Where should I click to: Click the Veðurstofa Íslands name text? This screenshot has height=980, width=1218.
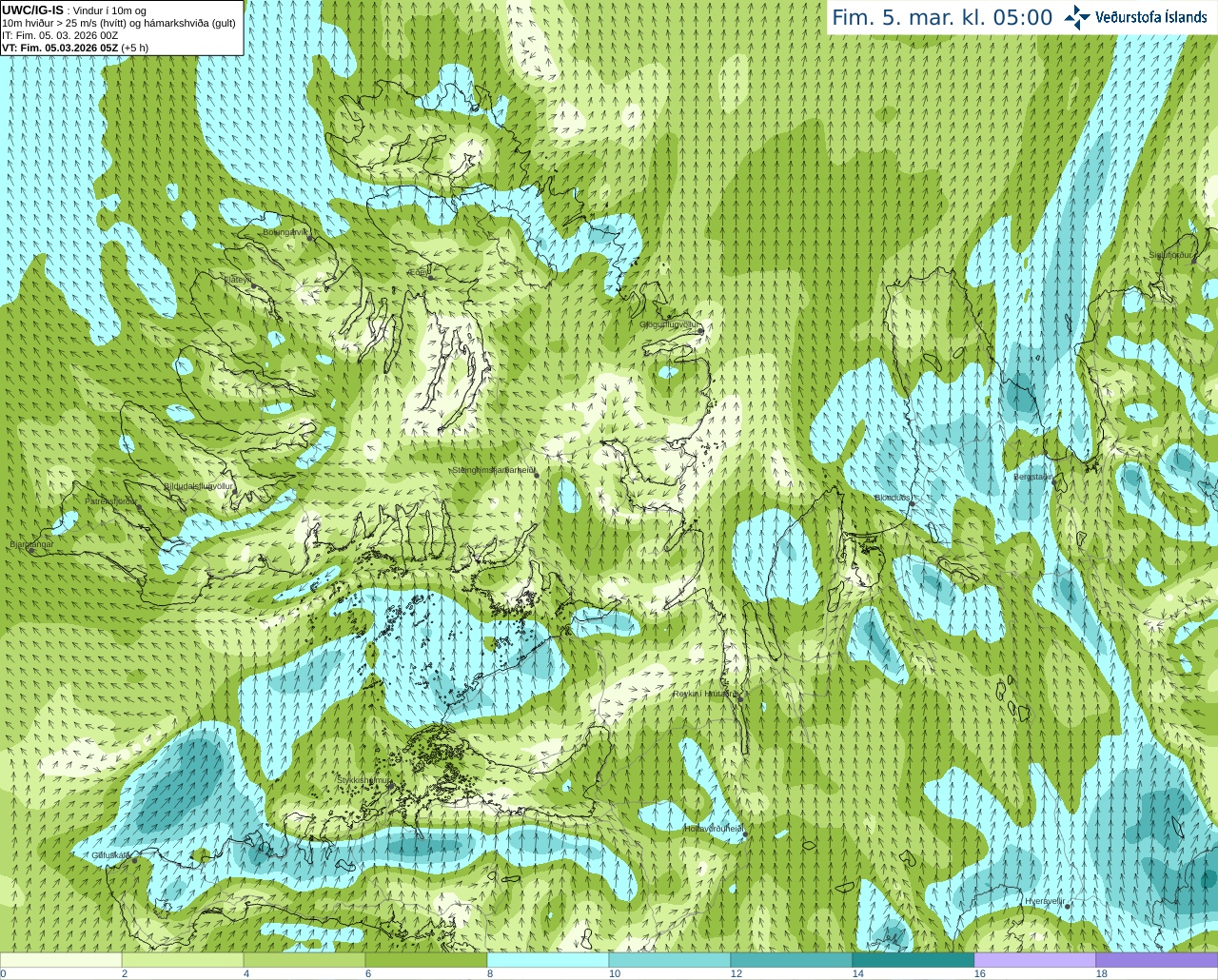1151,17
